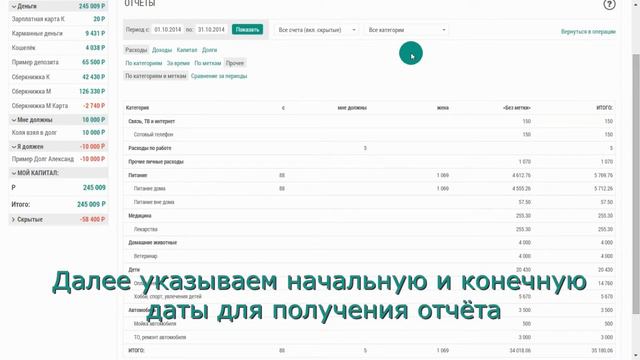
Task: Collapse the Деньги accounts group
Action: coord(58,6)
